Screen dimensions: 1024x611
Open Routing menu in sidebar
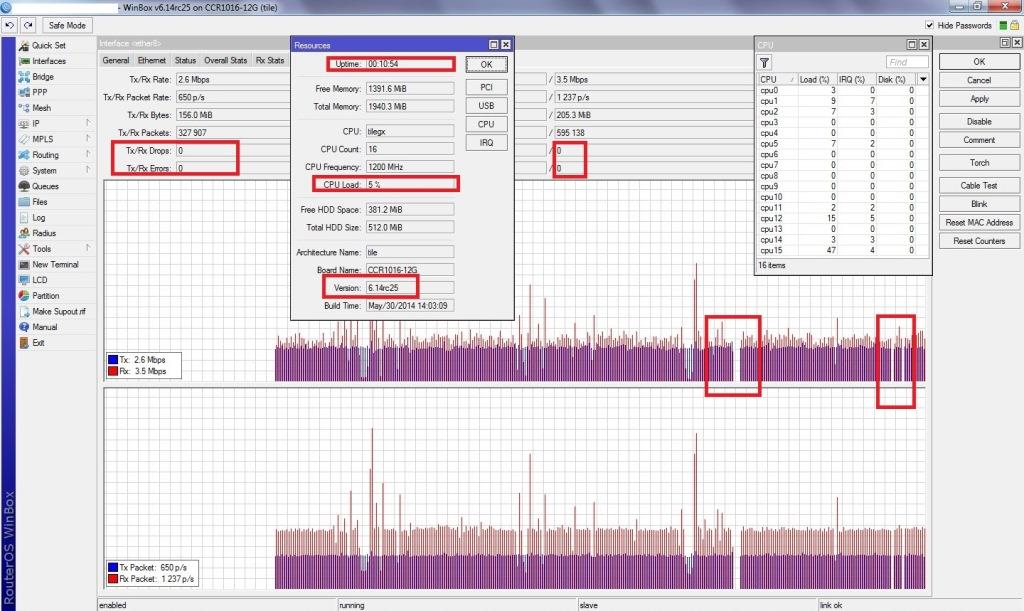pos(46,155)
